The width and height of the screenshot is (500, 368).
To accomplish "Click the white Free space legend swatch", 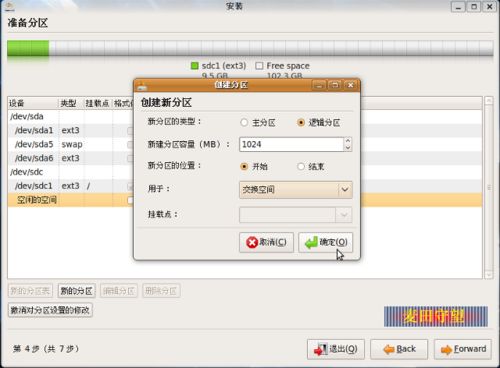I will (x=259, y=66).
